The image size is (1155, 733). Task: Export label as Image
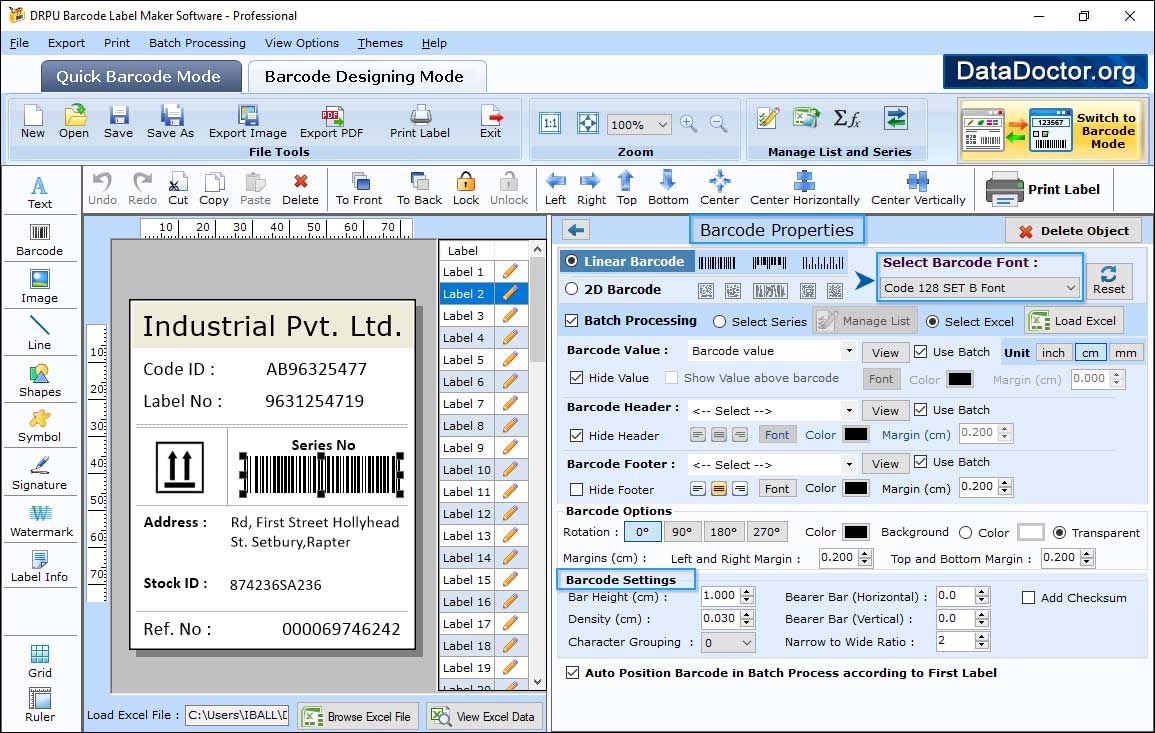248,122
